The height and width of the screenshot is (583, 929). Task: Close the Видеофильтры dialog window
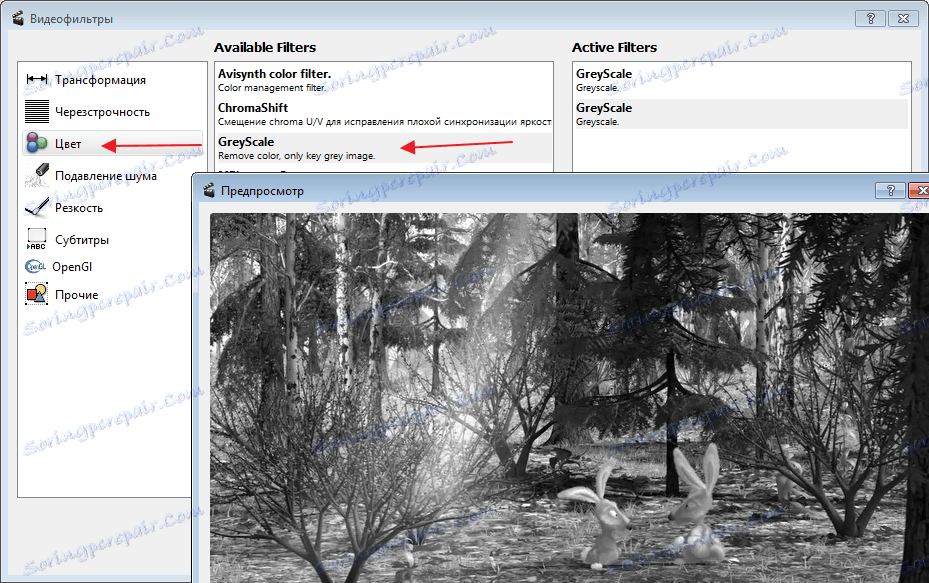904,18
